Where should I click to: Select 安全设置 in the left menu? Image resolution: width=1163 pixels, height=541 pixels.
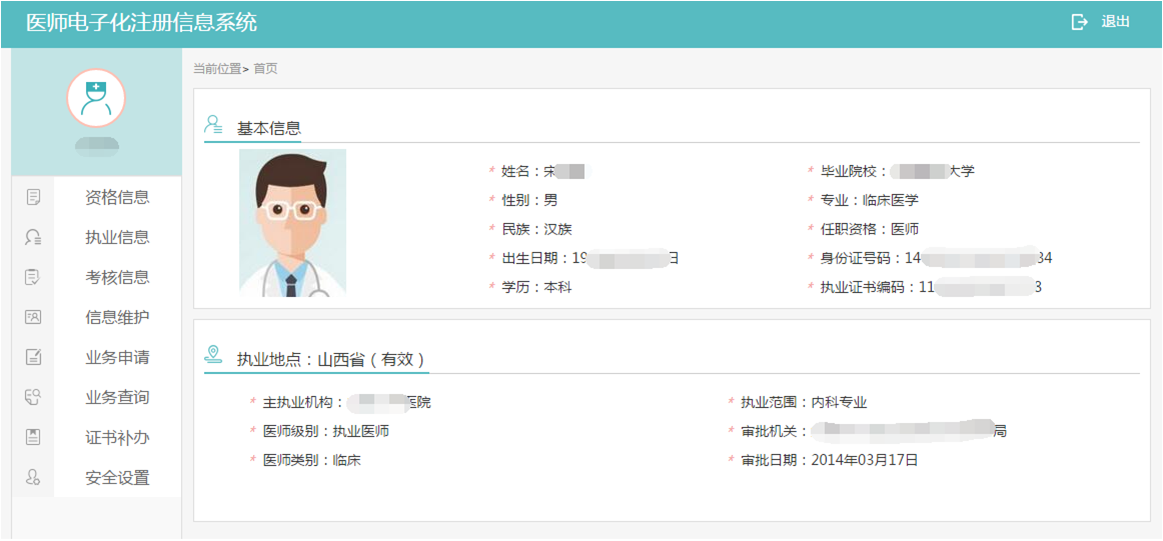point(117,477)
